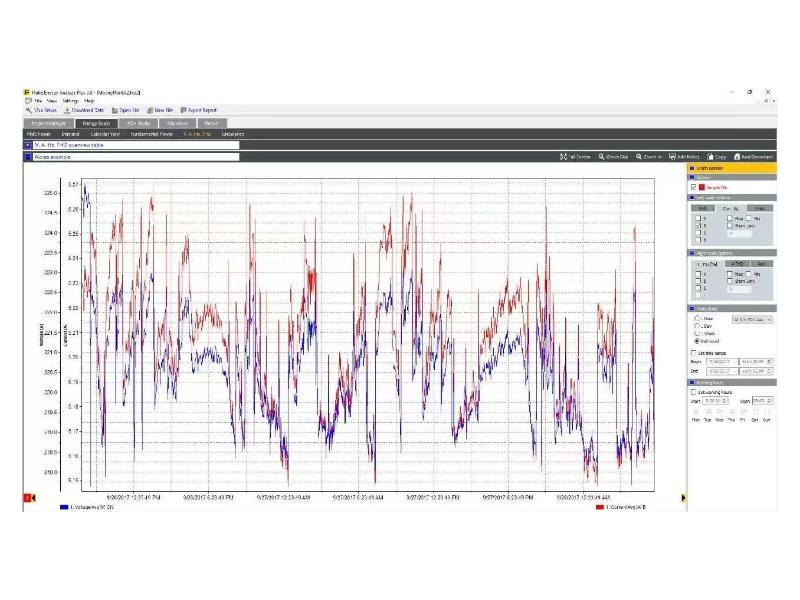Select the 1 Day time range radio button
The image size is (800, 600).
(696, 326)
